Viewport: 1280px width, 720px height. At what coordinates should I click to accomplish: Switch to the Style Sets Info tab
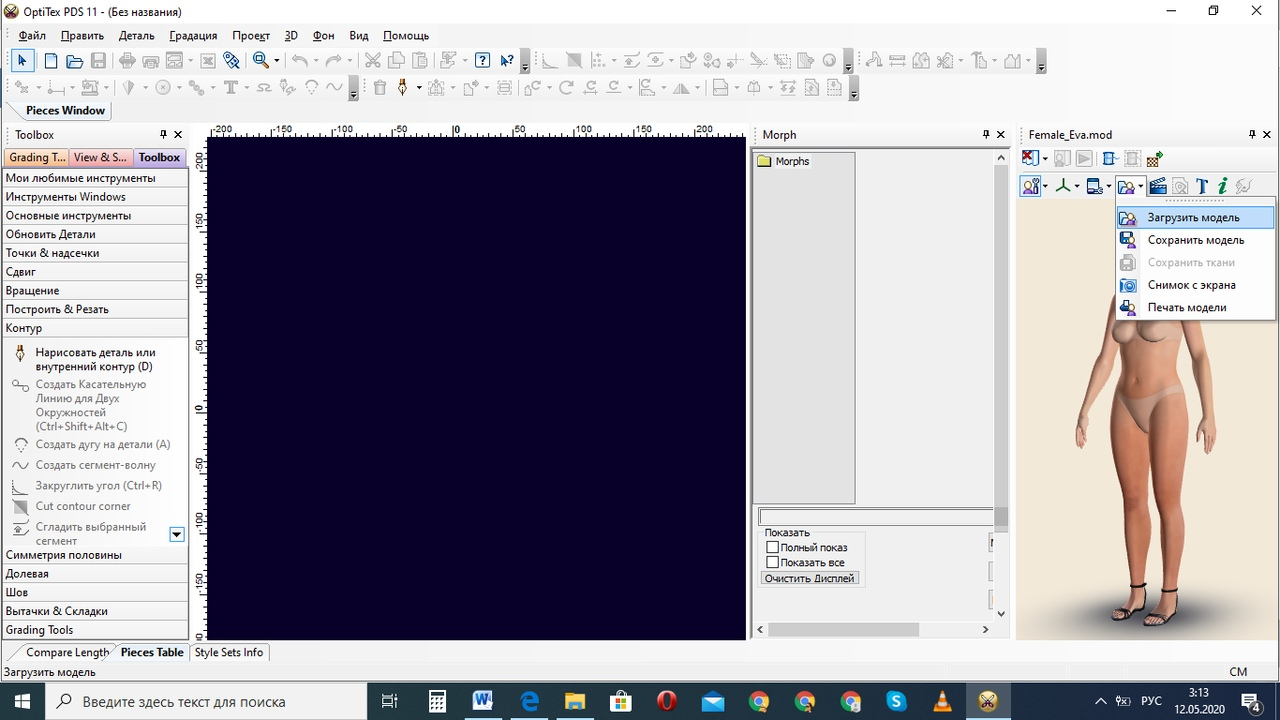(229, 652)
